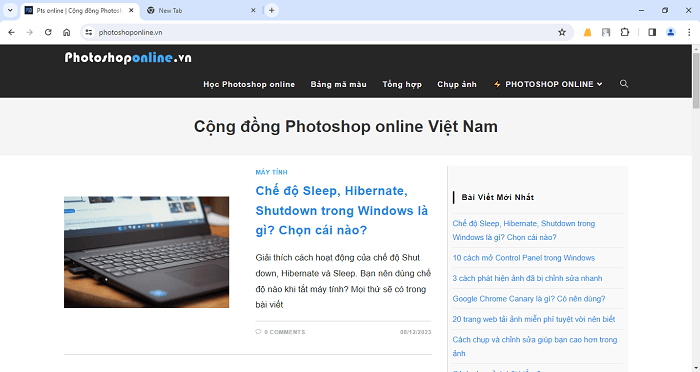Open 20 trang web tải ảnh link
Viewport: 700px width, 372px height.
click(x=533, y=319)
